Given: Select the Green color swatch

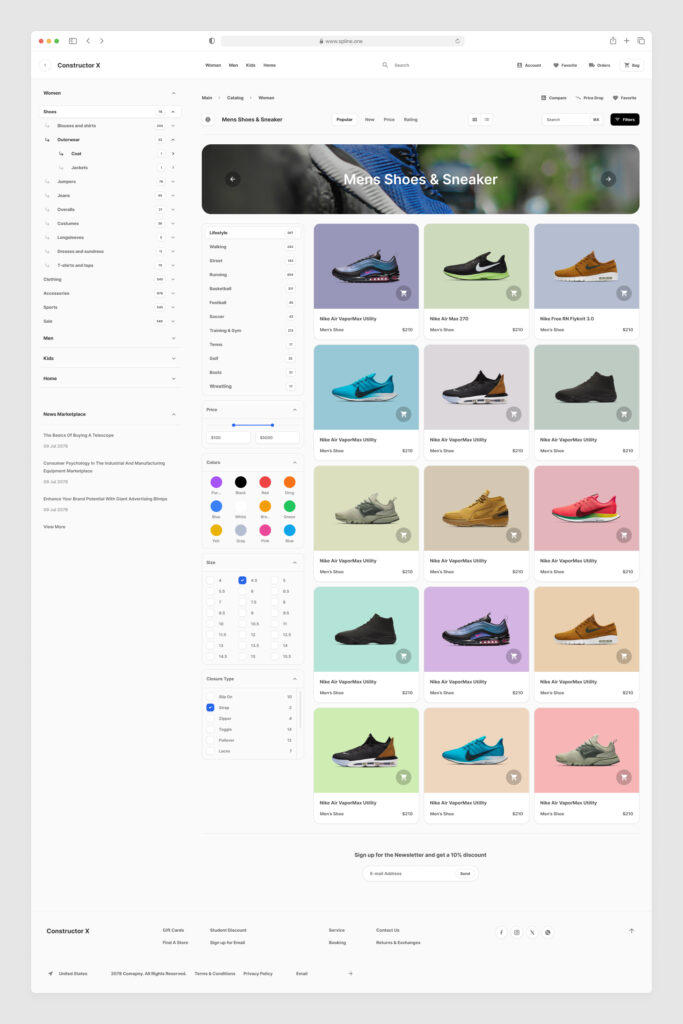Looking at the screenshot, I should point(289,506).
